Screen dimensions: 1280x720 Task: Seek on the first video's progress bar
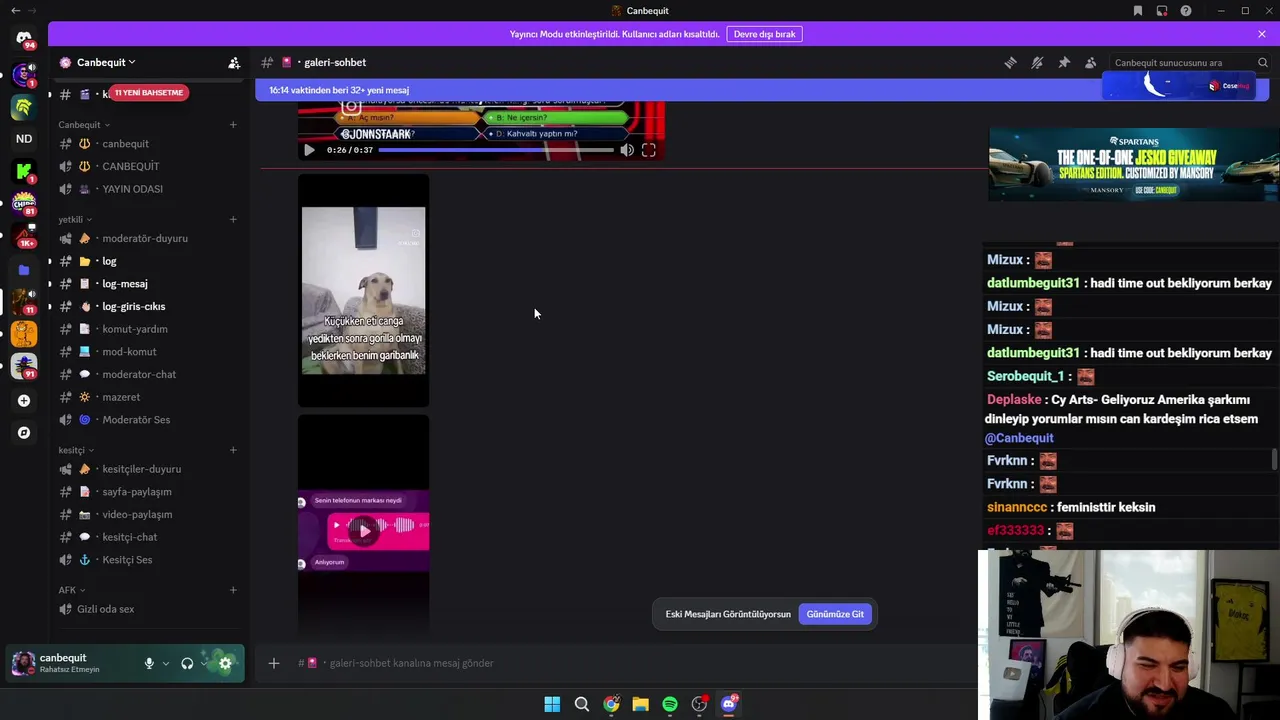(496, 150)
